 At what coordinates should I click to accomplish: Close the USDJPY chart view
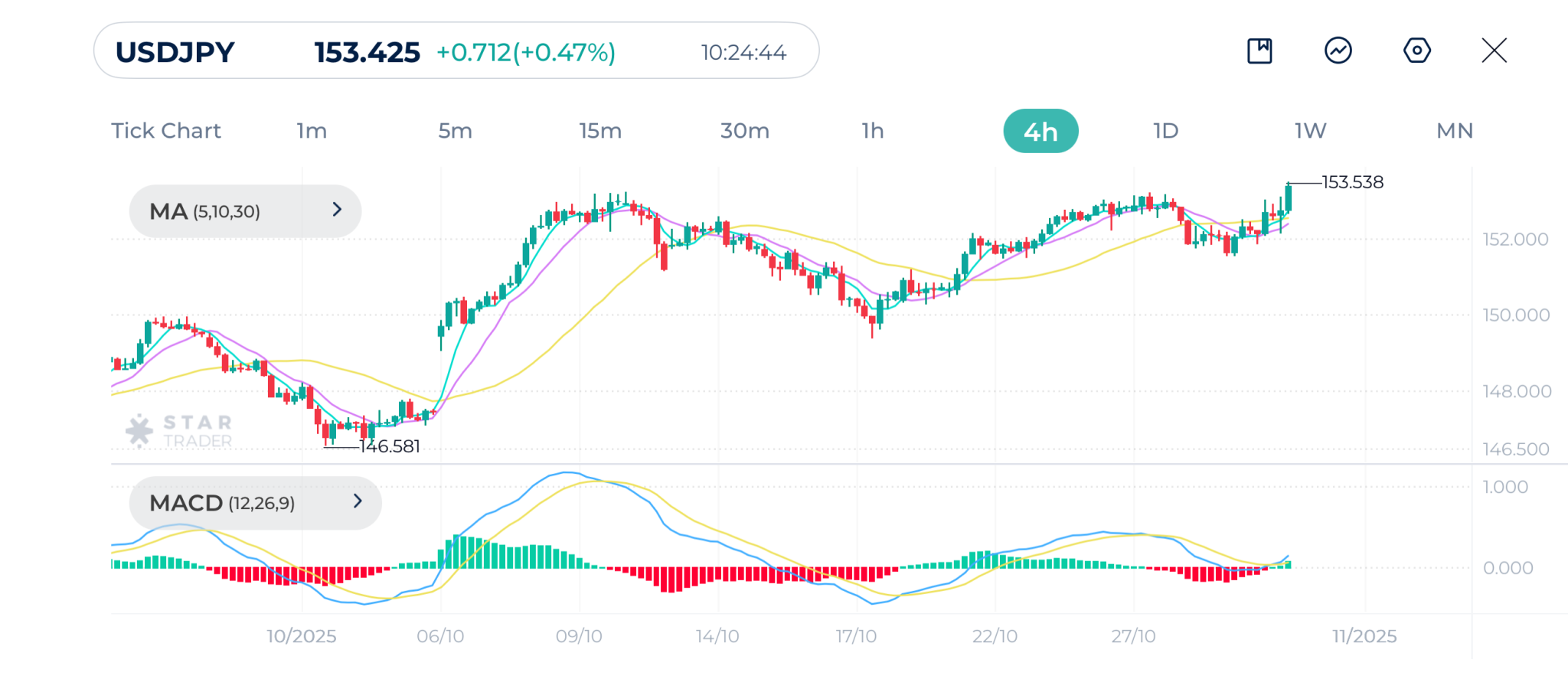[1494, 51]
